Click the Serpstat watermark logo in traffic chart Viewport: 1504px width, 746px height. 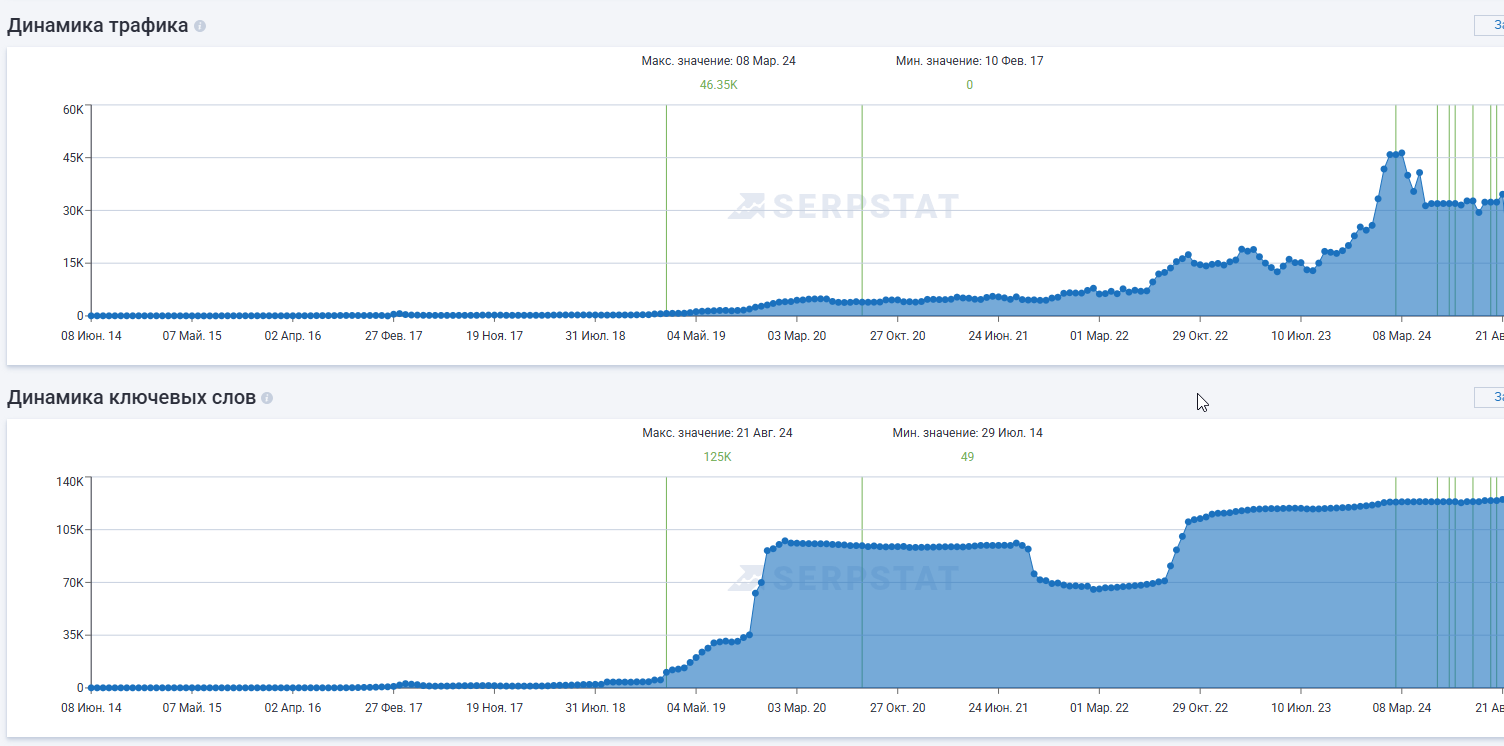(x=843, y=206)
